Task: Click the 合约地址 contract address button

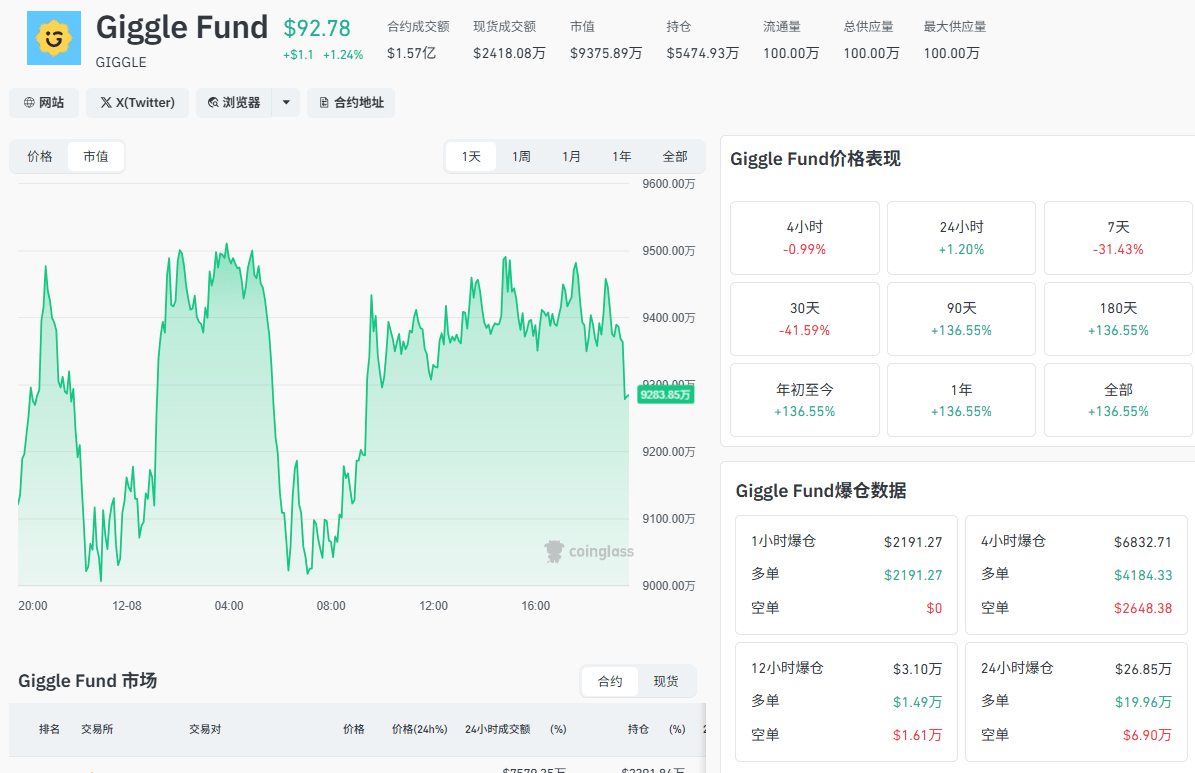Action: 351,102
